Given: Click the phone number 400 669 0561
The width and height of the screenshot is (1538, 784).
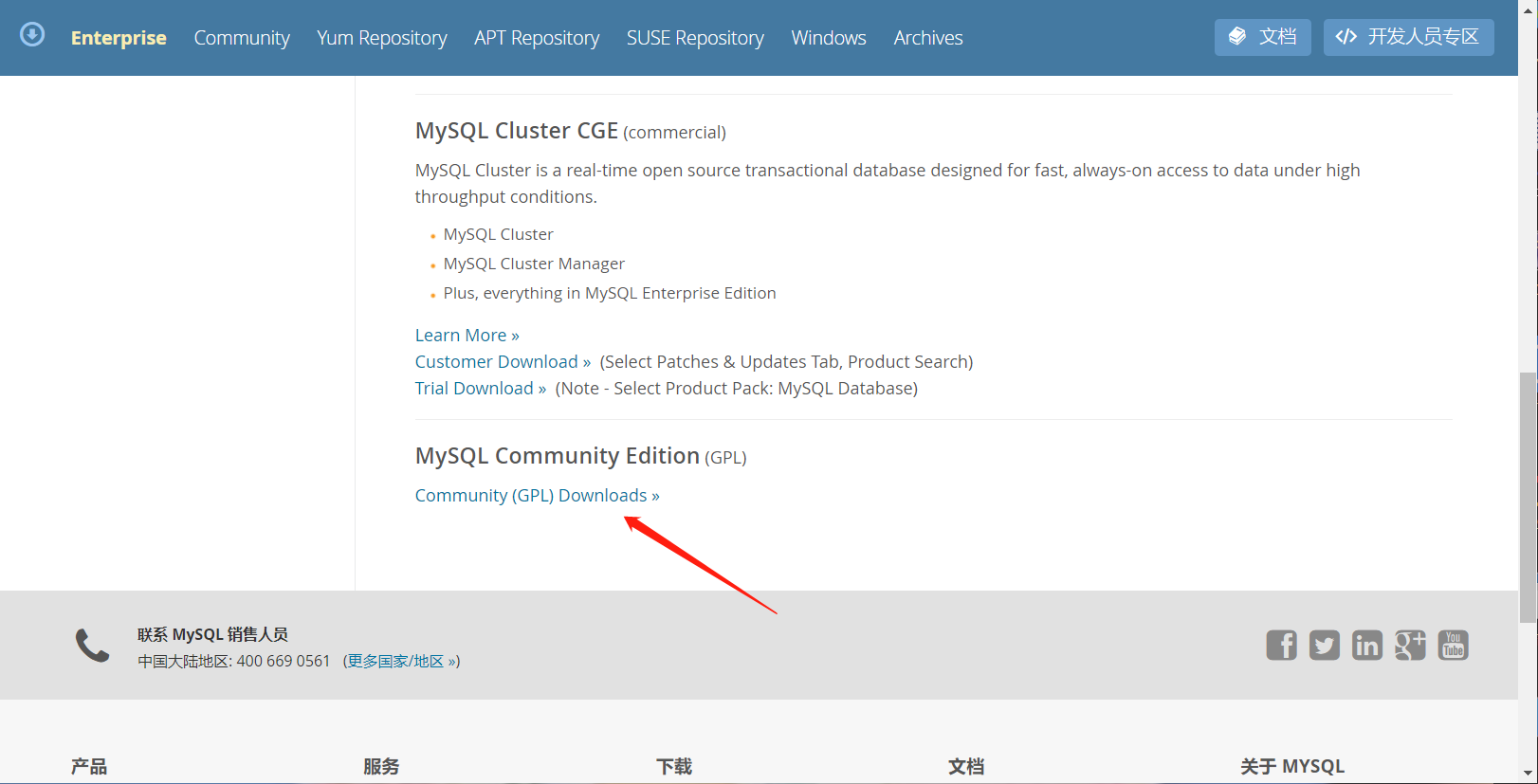Looking at the screenshot, I should tap(283, 661).
